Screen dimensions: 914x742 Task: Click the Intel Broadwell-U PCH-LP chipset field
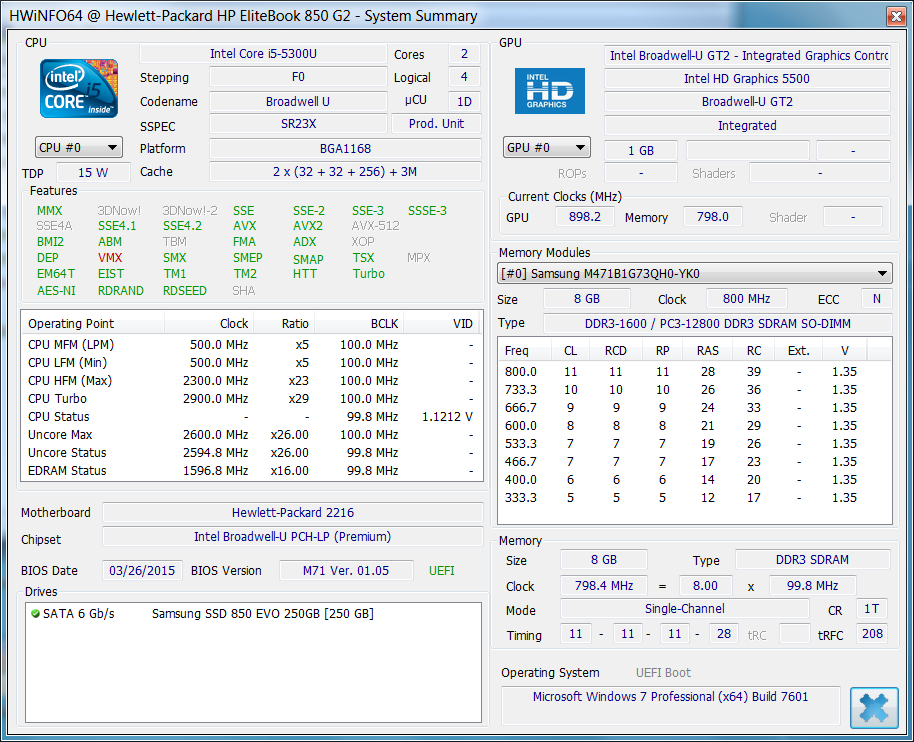pyautogui.click(x=293, y=537)
